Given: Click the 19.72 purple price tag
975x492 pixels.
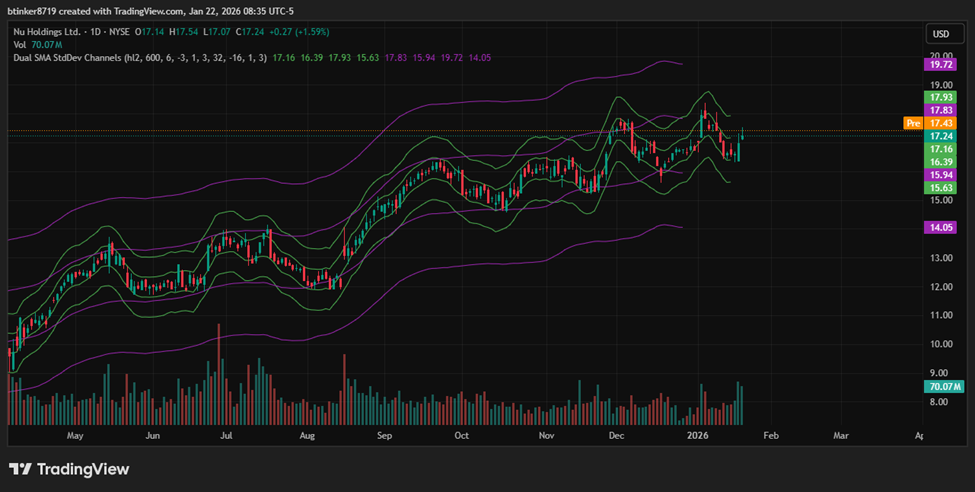Looking at the screenshot, I should [x=942, y=64].
